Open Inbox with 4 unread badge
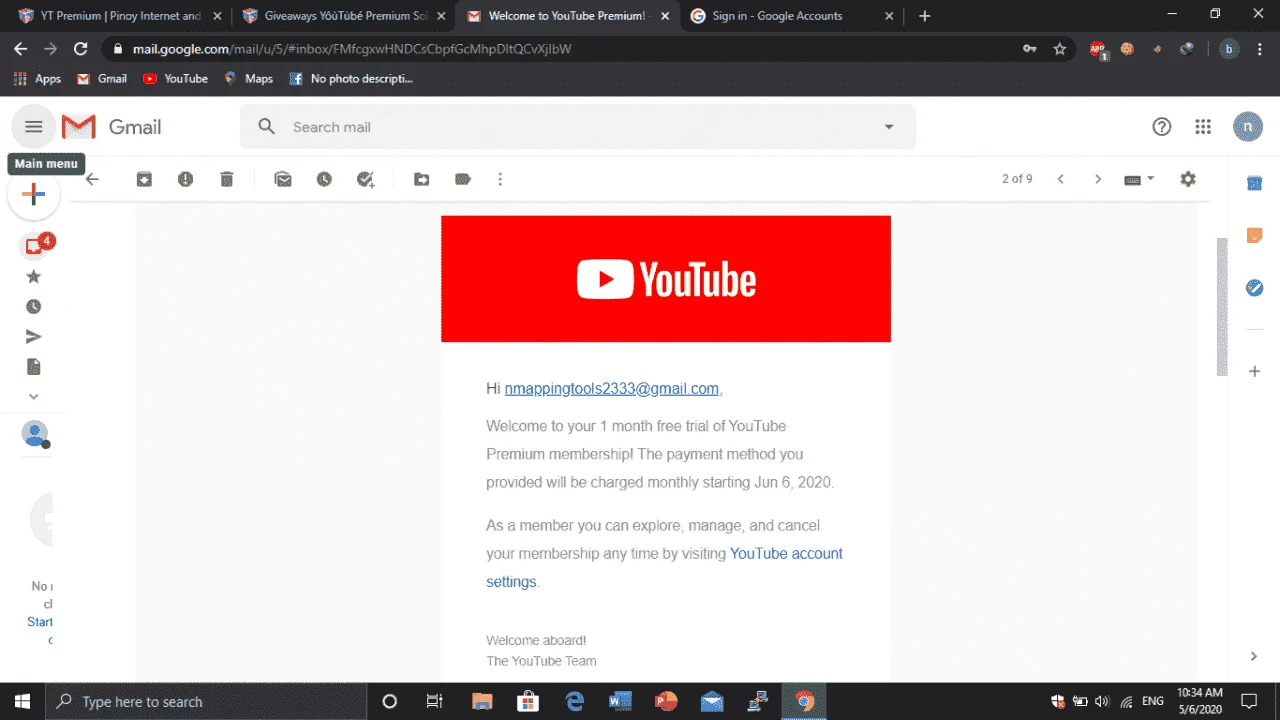Image resolution: width=1280 pixels, height=720 pixels. (34, 246)
